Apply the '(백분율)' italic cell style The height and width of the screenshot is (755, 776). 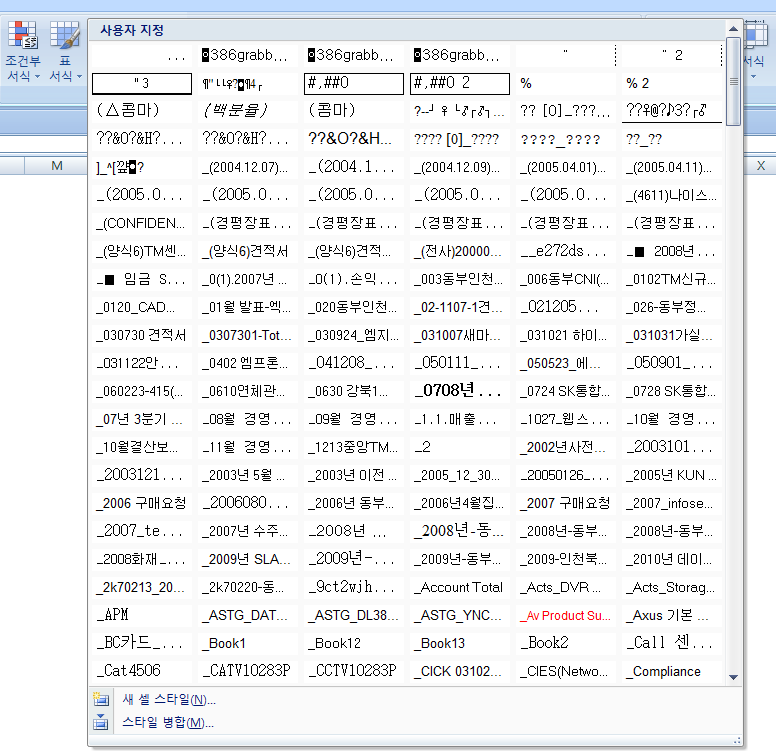click(x=248, y=110)
